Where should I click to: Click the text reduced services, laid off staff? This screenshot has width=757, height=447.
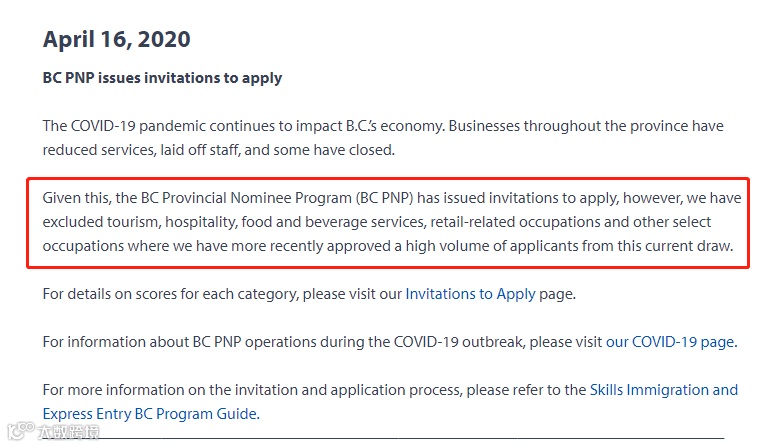pos(141,150)
